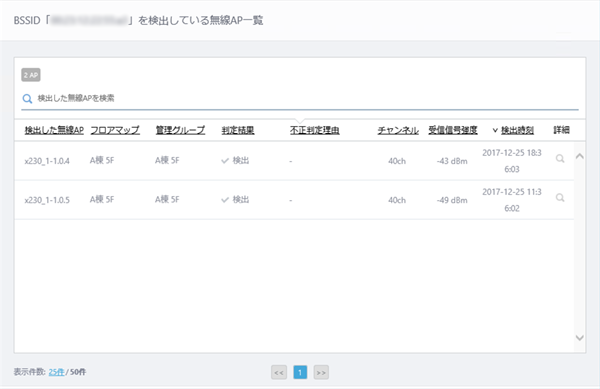The height and width of the screenshot is (389, 600).
Task: Sort by フロアマップ column
Action: click(x=115, y=130)
